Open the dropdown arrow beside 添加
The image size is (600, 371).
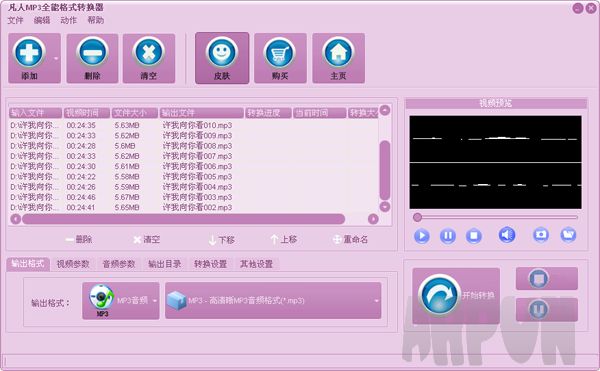(56, 59)
